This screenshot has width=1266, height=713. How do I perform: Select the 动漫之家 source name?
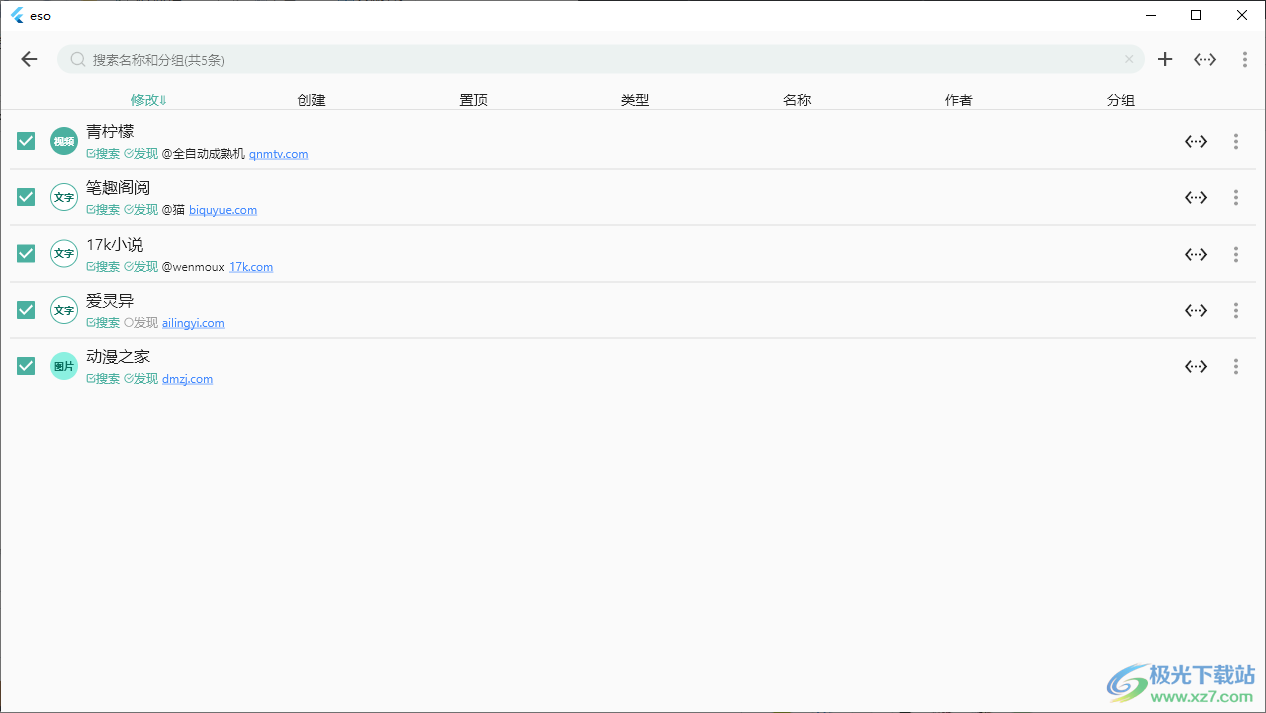118,356
